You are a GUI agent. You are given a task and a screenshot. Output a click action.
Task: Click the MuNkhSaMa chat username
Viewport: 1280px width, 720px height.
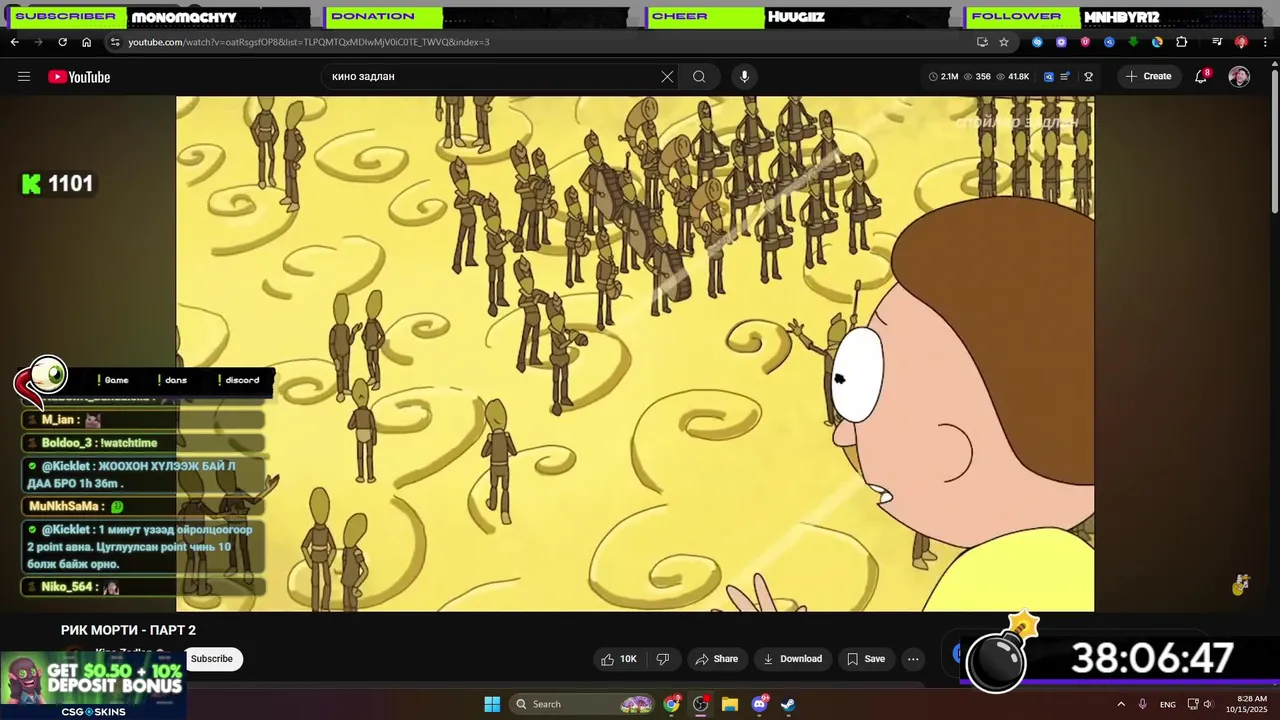pos(64,507)
